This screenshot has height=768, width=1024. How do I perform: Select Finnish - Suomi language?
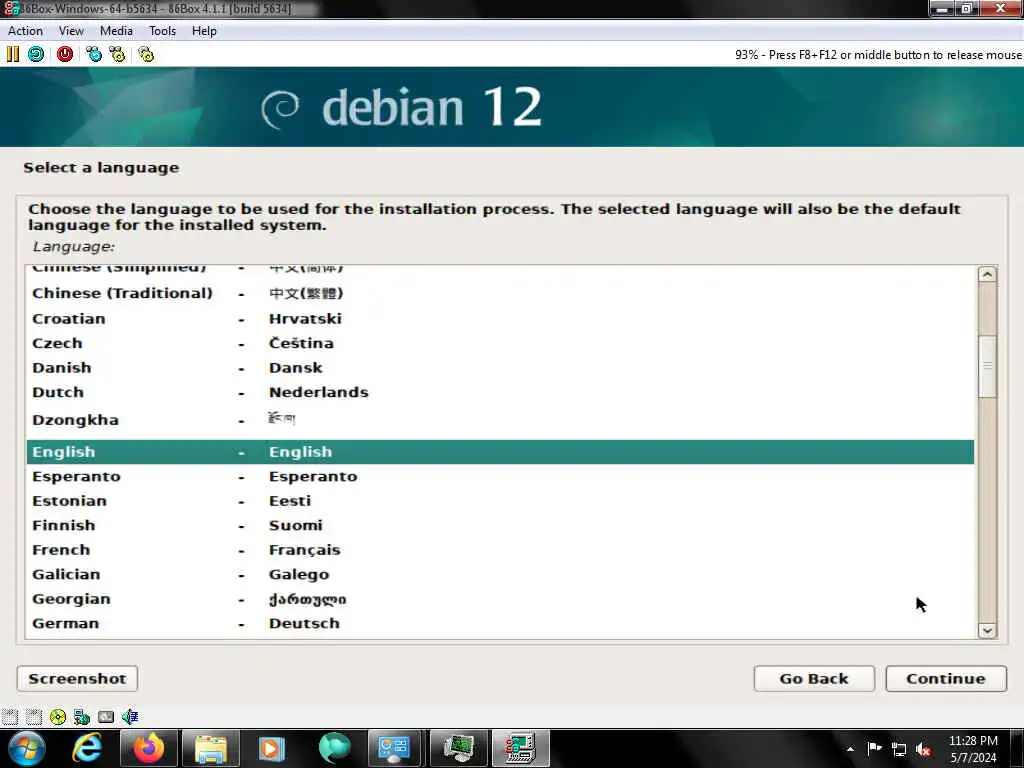[x=500, y=525]
